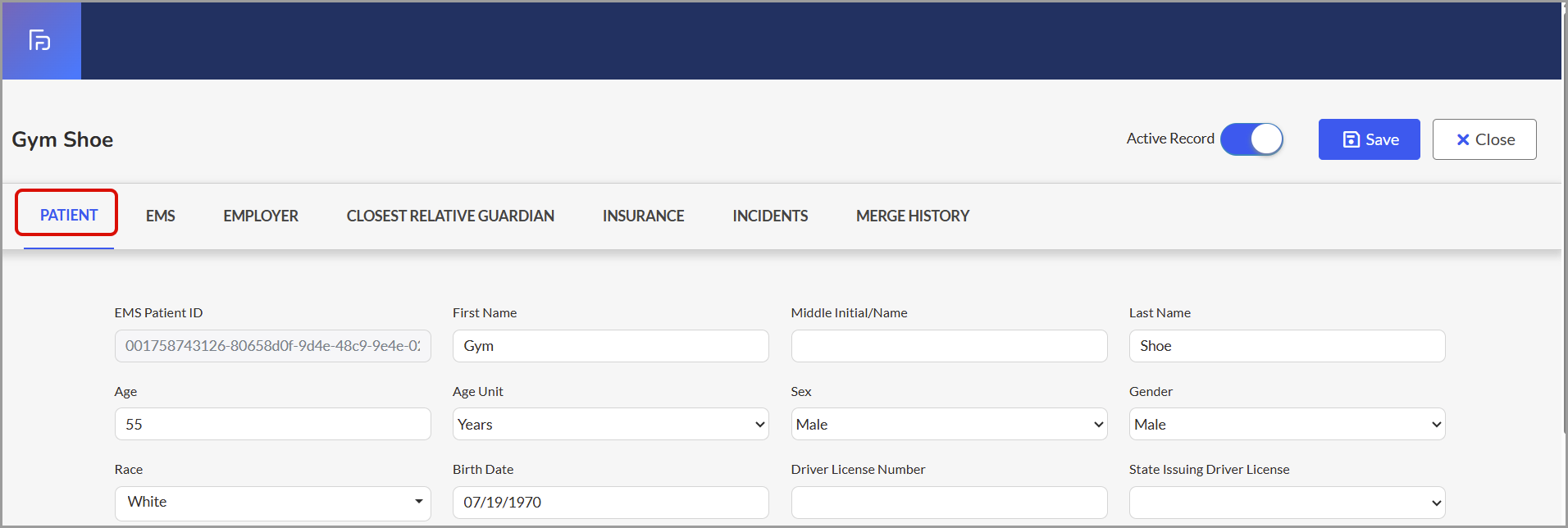The width and height of the screenshot is (1568, 528).
Task: Click the Middle Initial/Name field
Action: click(949, 346)
